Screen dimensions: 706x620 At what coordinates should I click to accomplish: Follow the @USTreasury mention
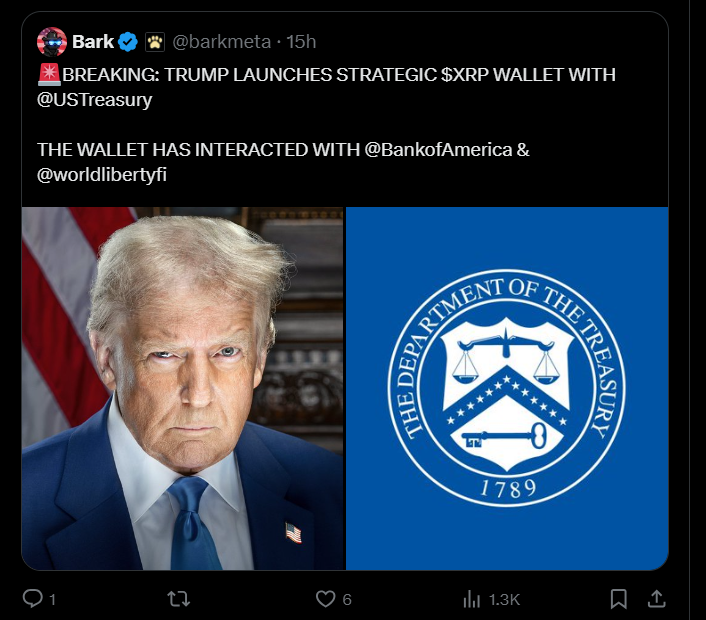[95, 100]
